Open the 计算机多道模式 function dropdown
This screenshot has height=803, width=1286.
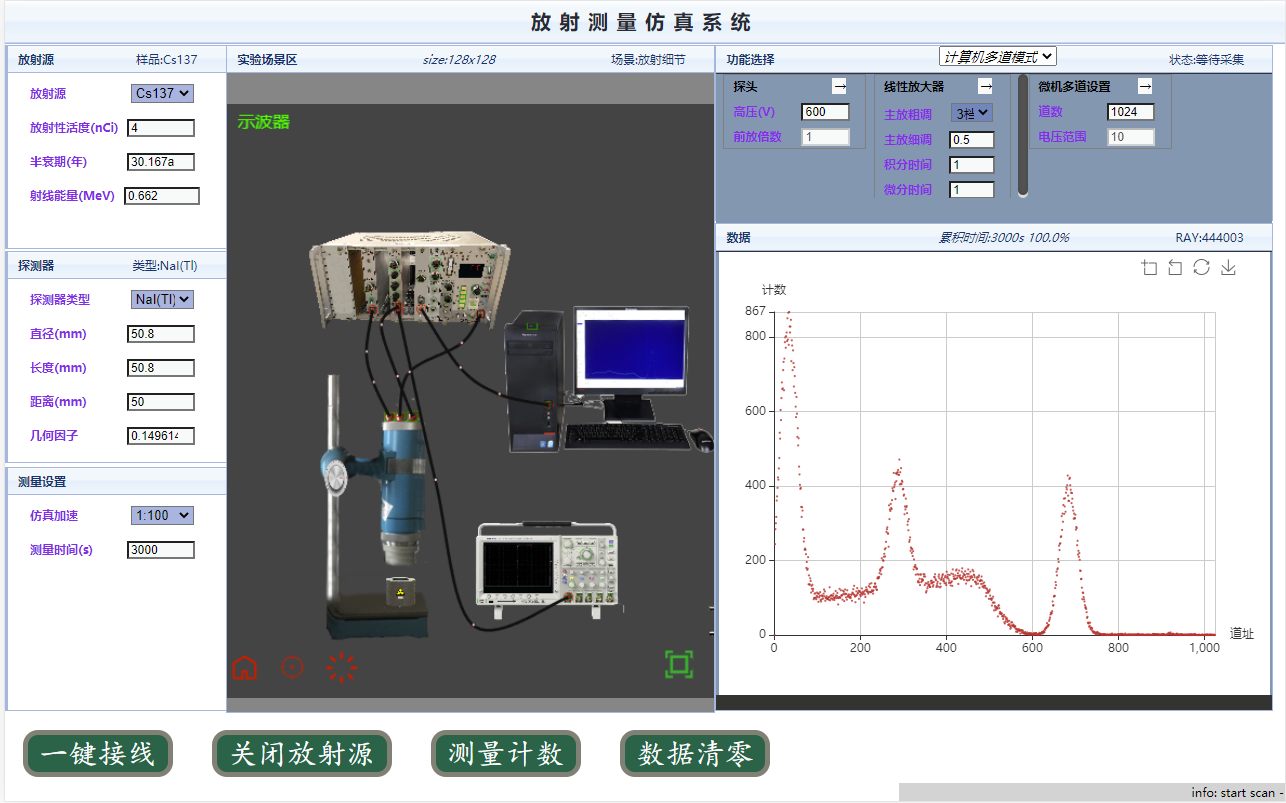[997, 57]
